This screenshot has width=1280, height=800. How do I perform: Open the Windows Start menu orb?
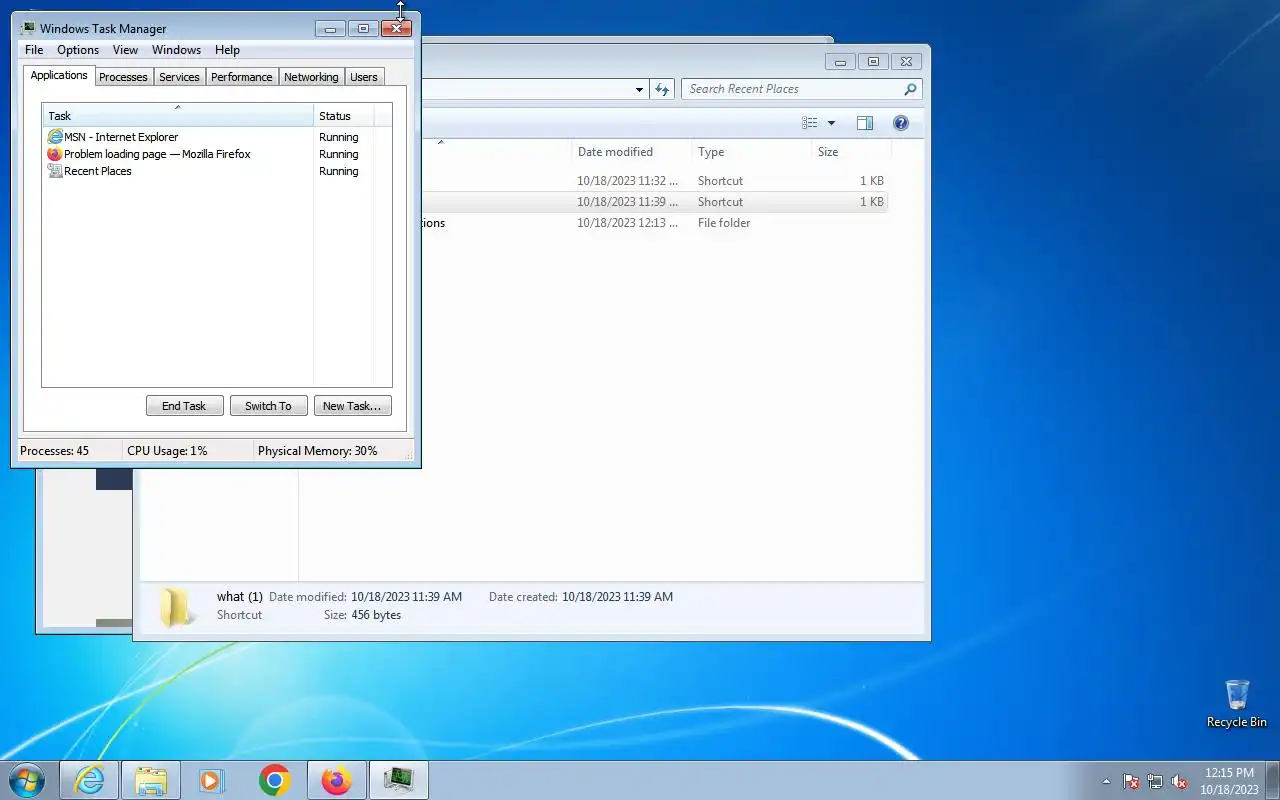point(27,780)
